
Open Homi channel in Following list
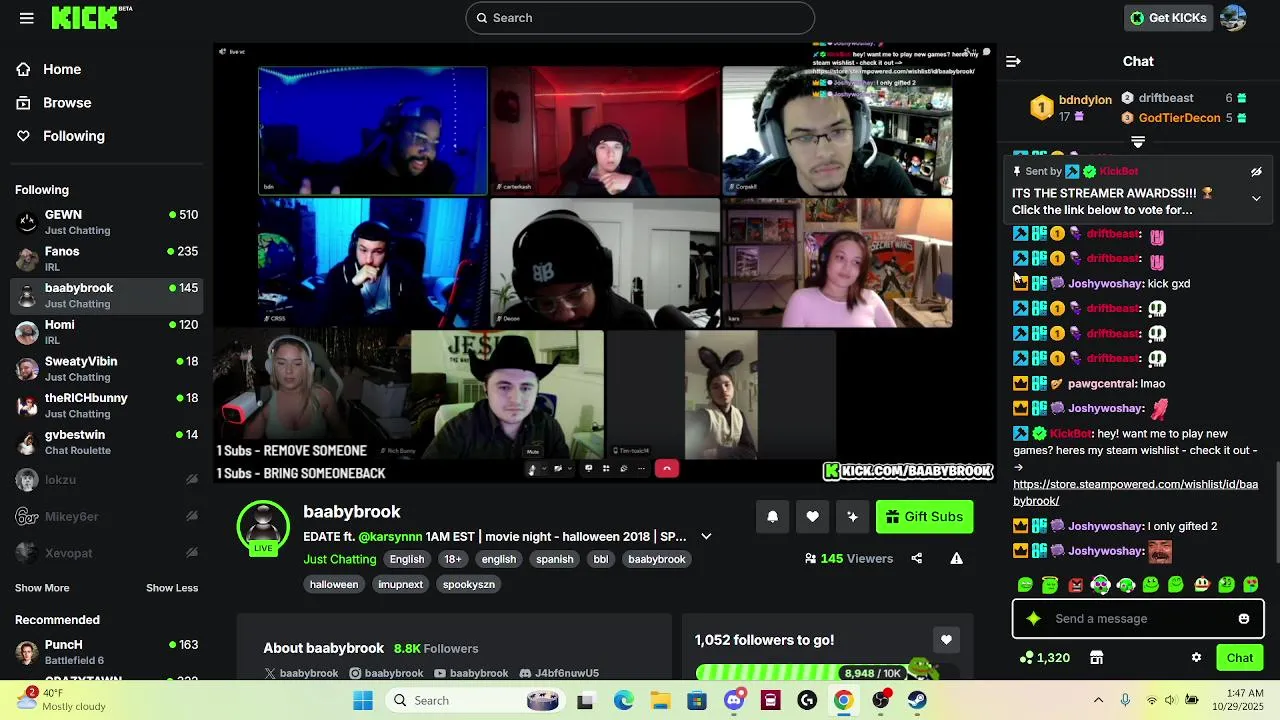[x=106, y=332]
